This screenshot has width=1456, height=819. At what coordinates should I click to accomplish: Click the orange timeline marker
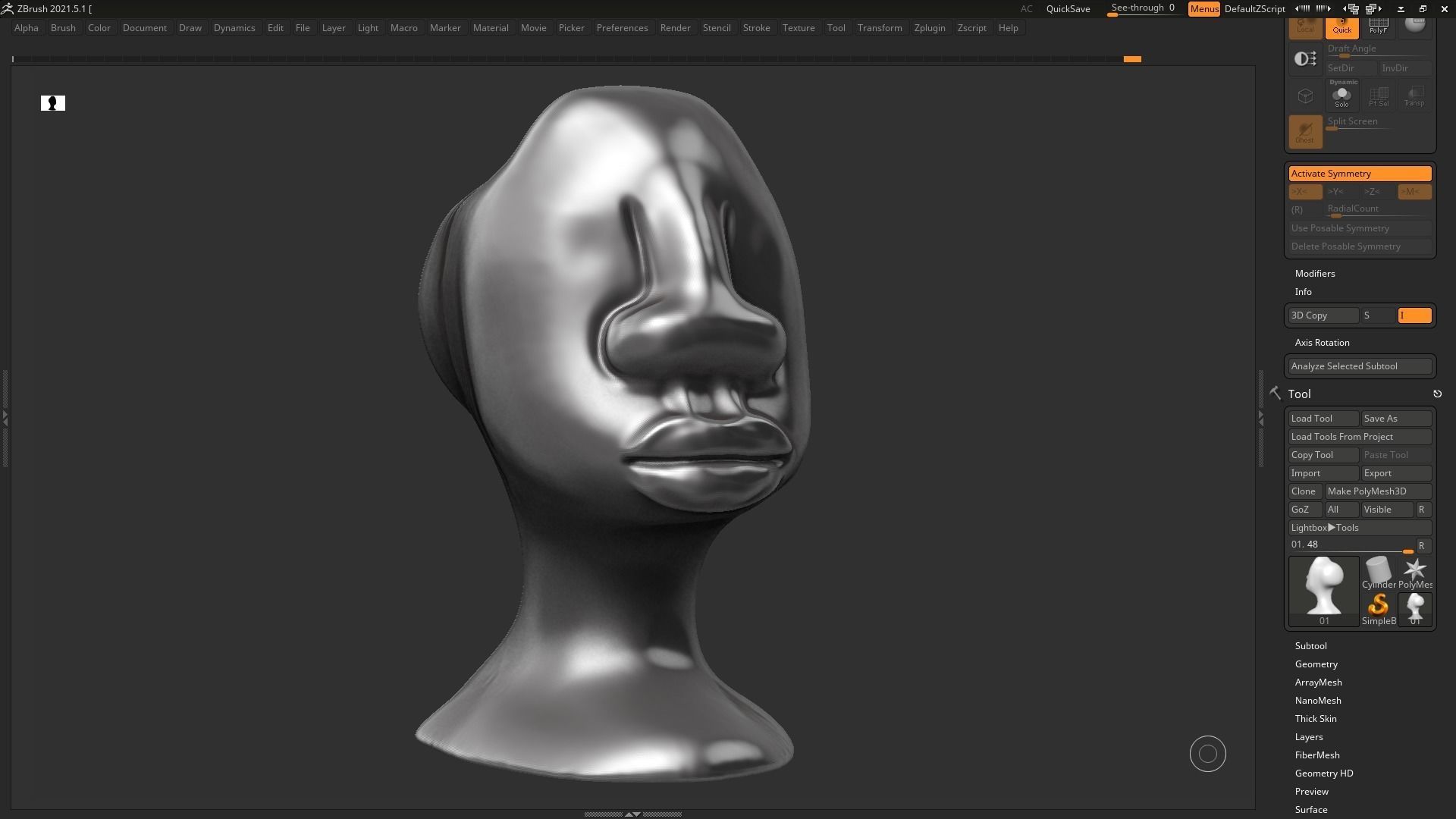(x=1132, y=59)
